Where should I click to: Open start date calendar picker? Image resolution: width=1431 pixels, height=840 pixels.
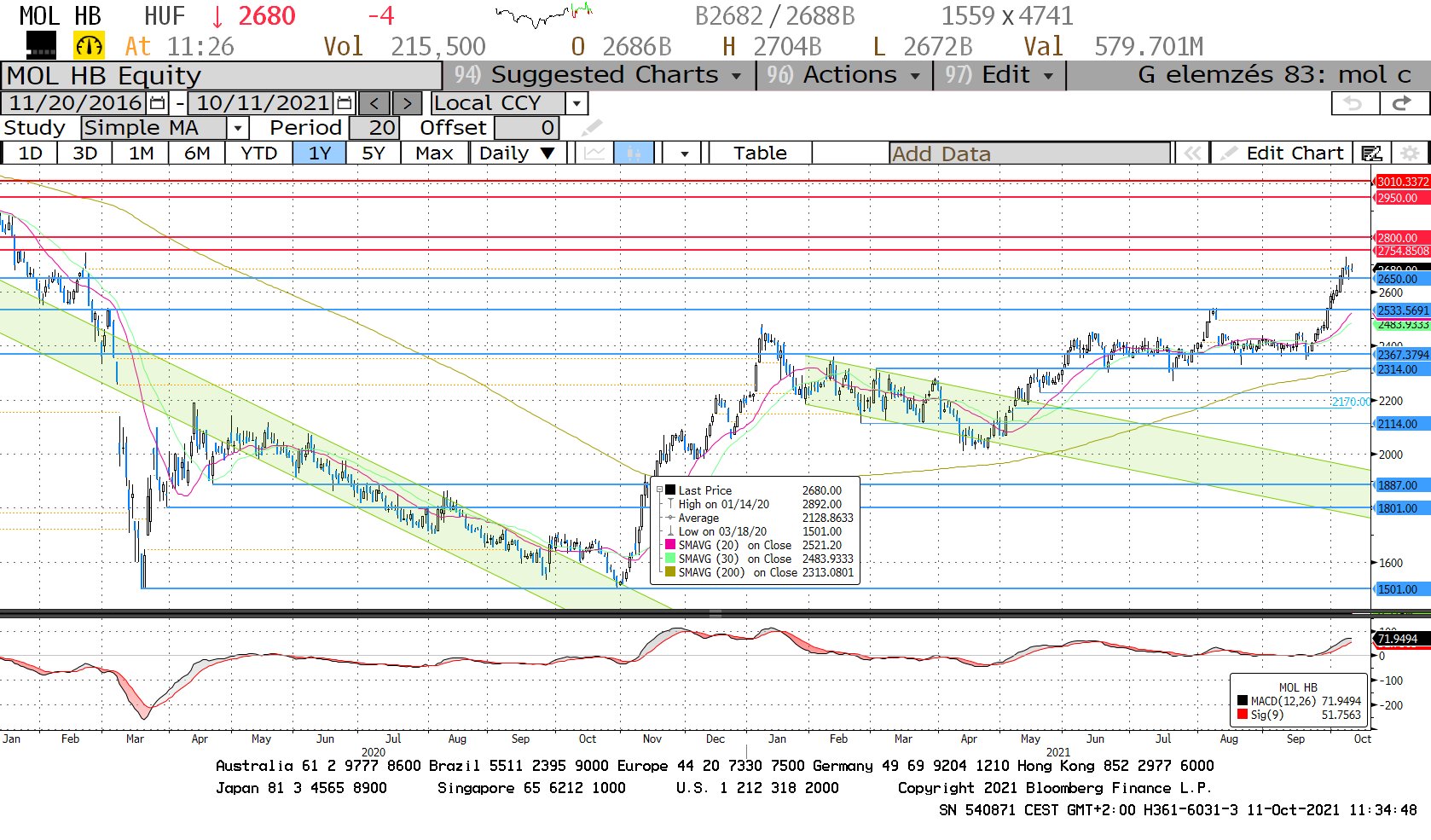158,103
